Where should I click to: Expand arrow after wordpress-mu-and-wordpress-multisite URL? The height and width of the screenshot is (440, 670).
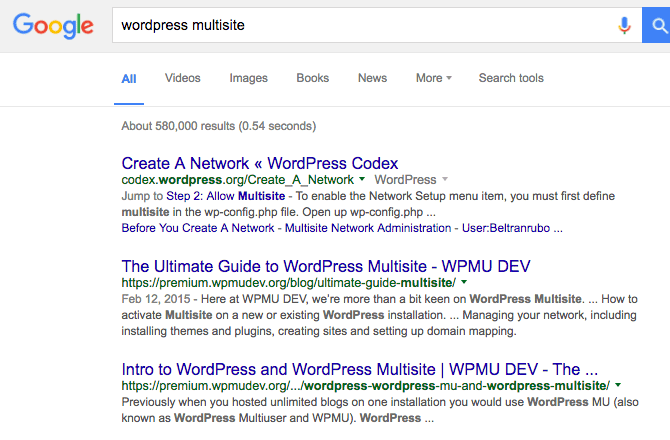point(618,385)
